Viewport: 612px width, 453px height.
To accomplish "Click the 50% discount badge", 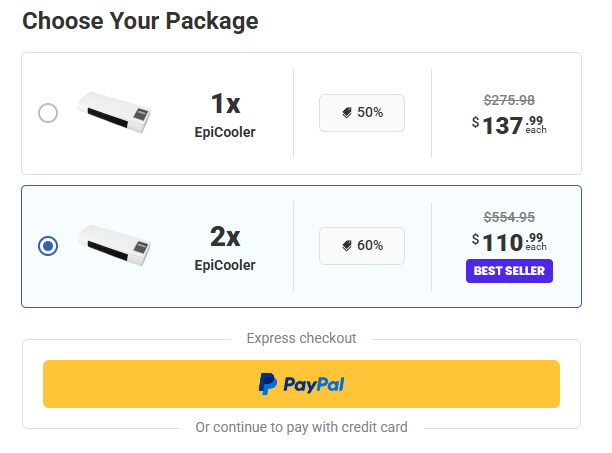I will (x=362, y=113).
